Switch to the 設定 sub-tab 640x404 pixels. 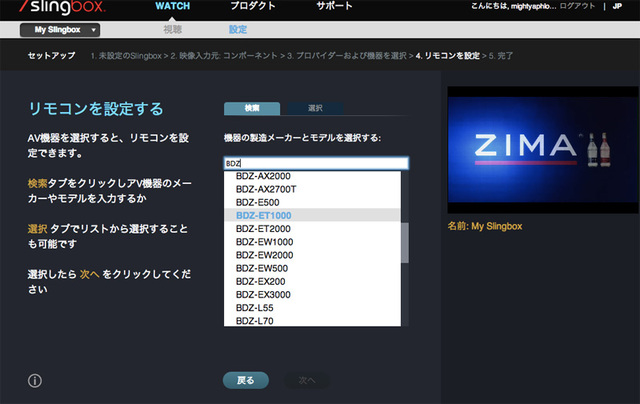238,29
